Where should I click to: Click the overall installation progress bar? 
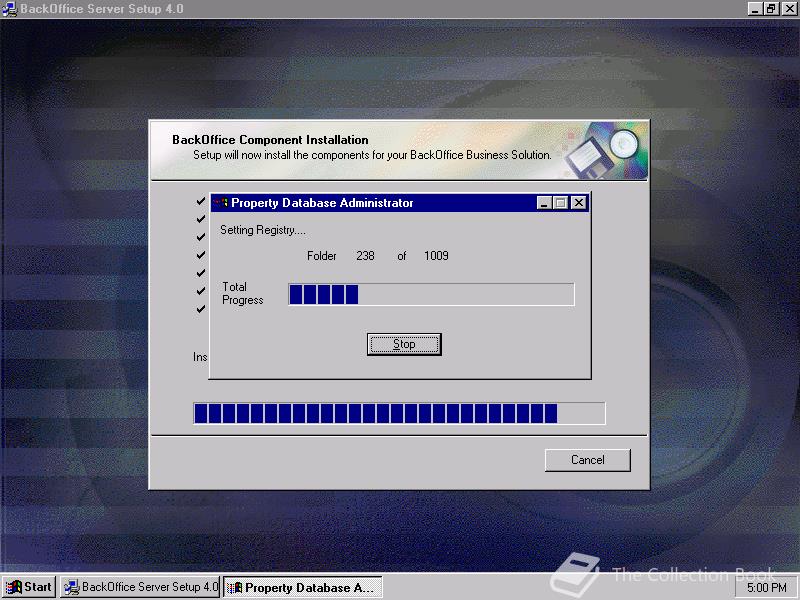[399, 413]
